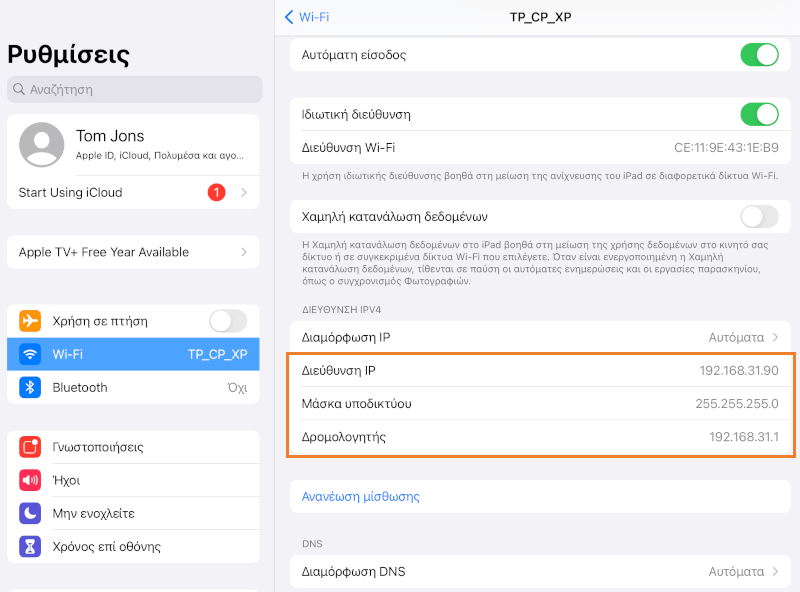This screenshot has height=592, width=800.
Task: Select the Wi-Fi icon in sidebar
Action: (31, 354)
